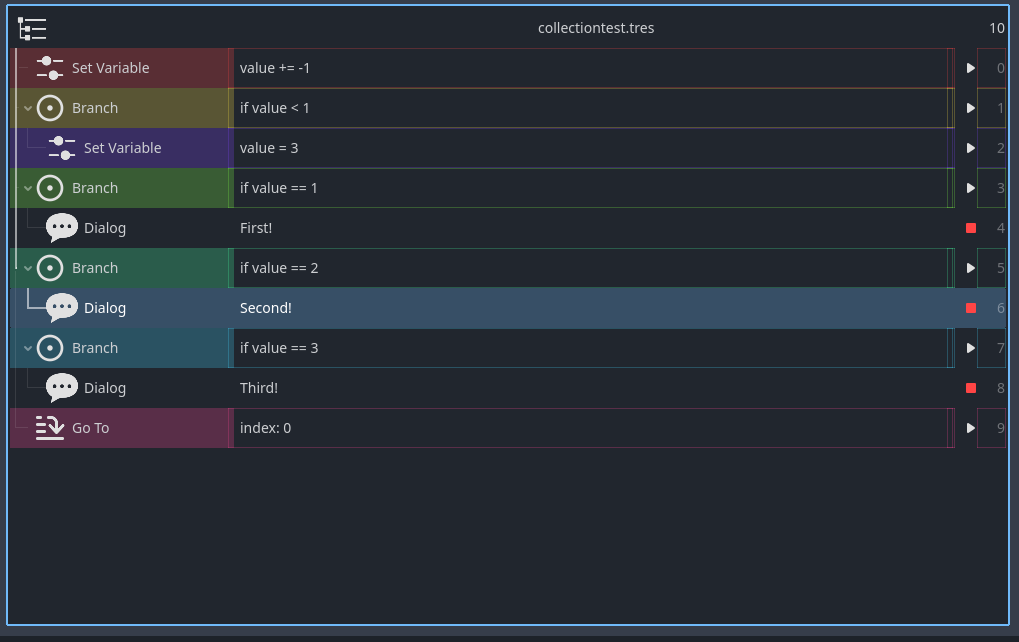The image size is (1019, 642).
Task: Collapse the "if value == 2" branch chevron
Action: point(27,267)
